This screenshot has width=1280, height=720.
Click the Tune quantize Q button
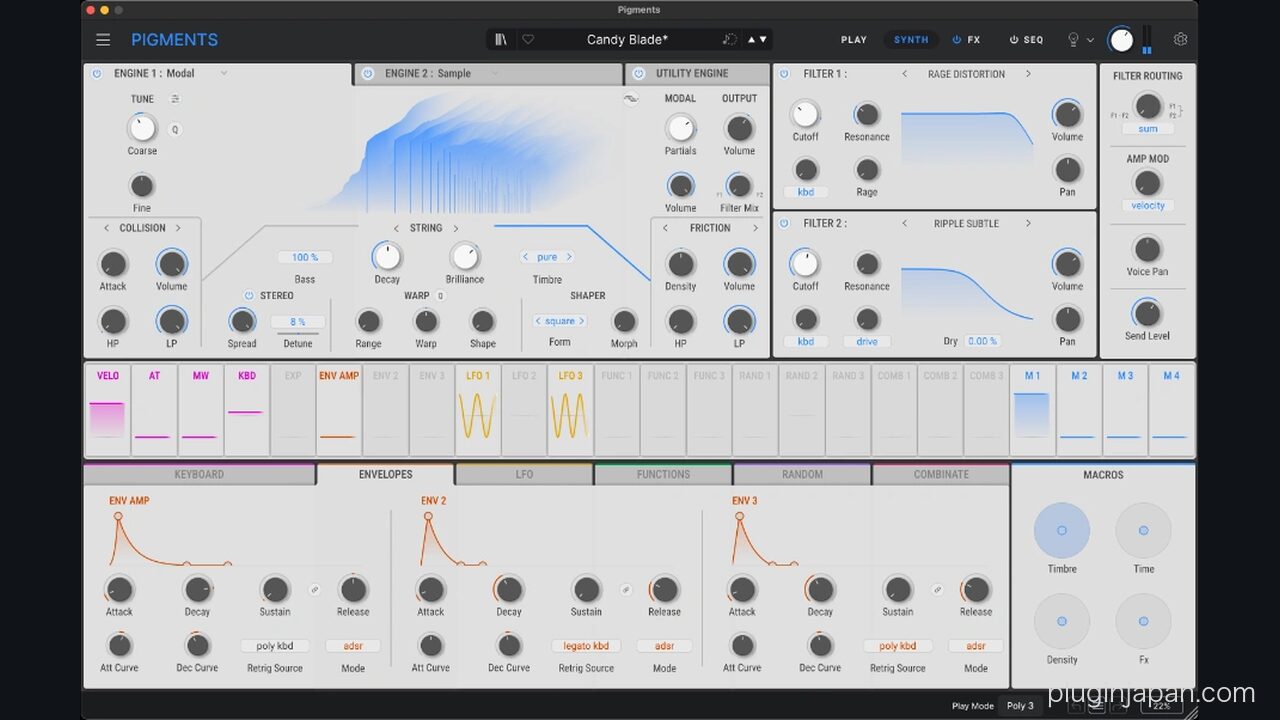coord(174,129)
